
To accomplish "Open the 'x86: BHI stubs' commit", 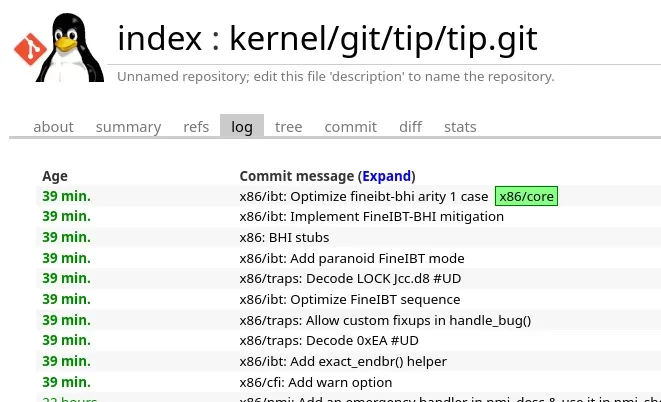I will (284, 238).
